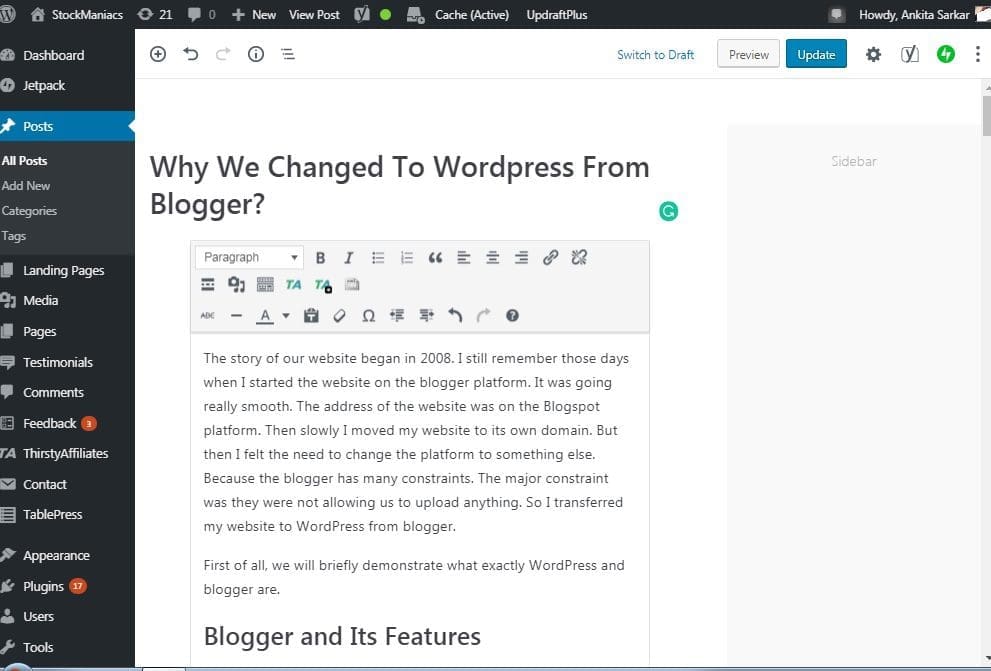The width and height of the screenshot is (991, 671).
Task: Open the Paragraph format dropdown
Action: pyautogui.click(x=250, y=257)
